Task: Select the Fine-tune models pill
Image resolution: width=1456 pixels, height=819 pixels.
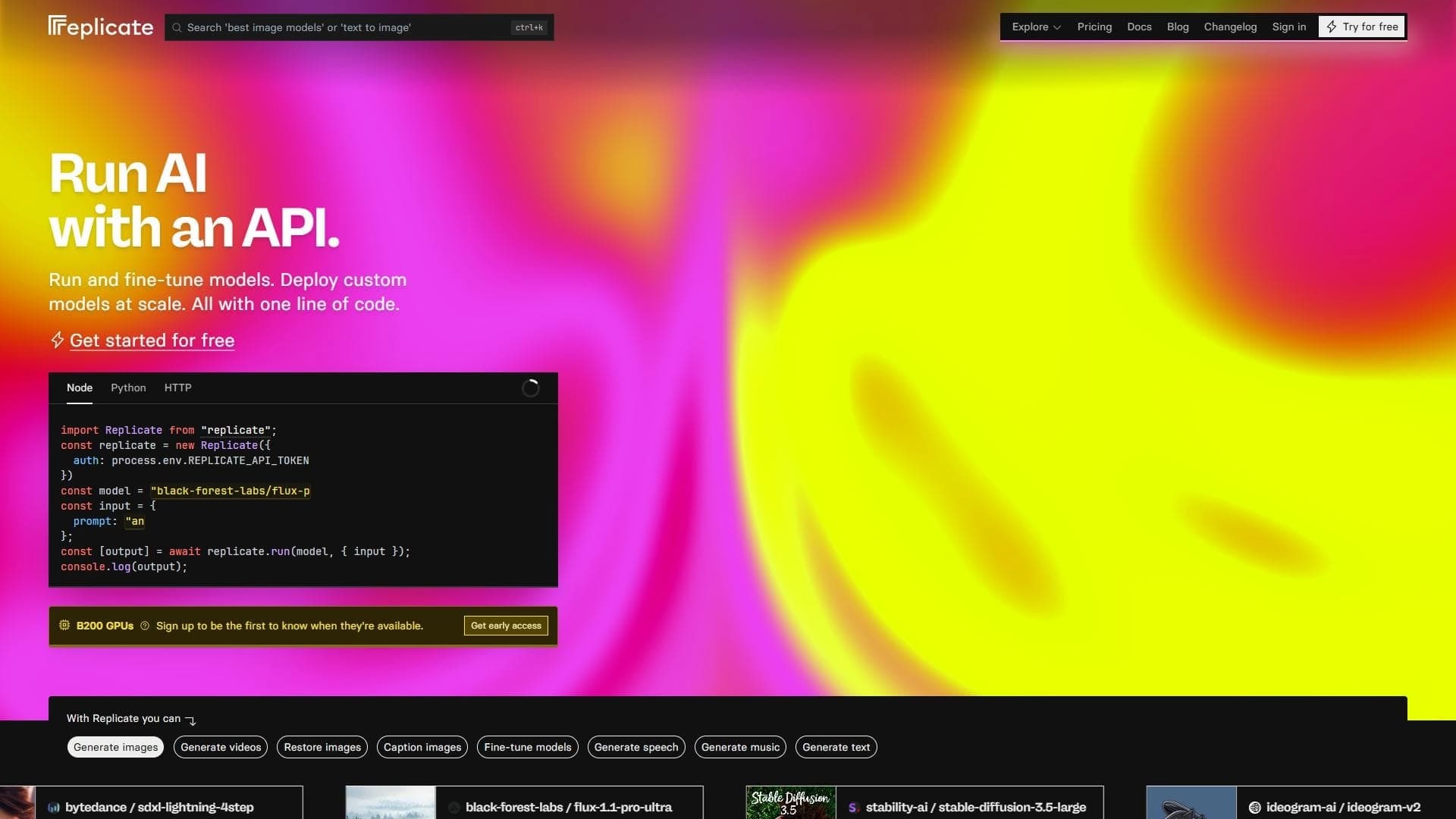Action: (528, 747)
